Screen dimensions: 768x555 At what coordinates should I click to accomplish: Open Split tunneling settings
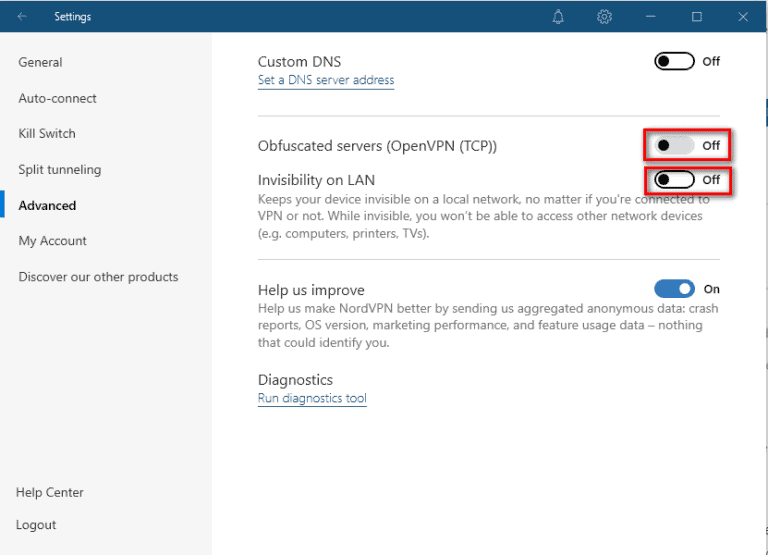[59, 169]
